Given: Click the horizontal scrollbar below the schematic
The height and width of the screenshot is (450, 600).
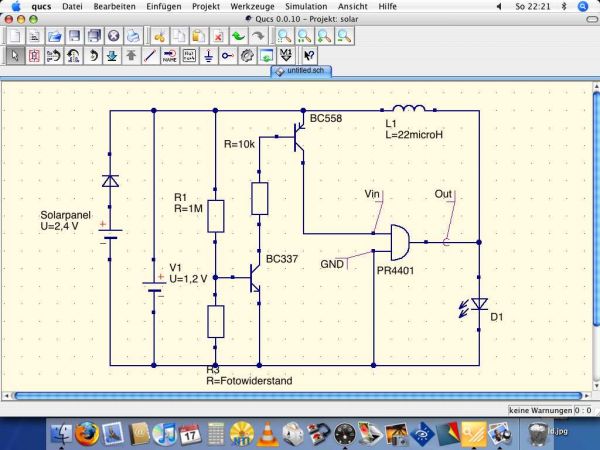Looking at the screenshot, I should click(300, 397).
